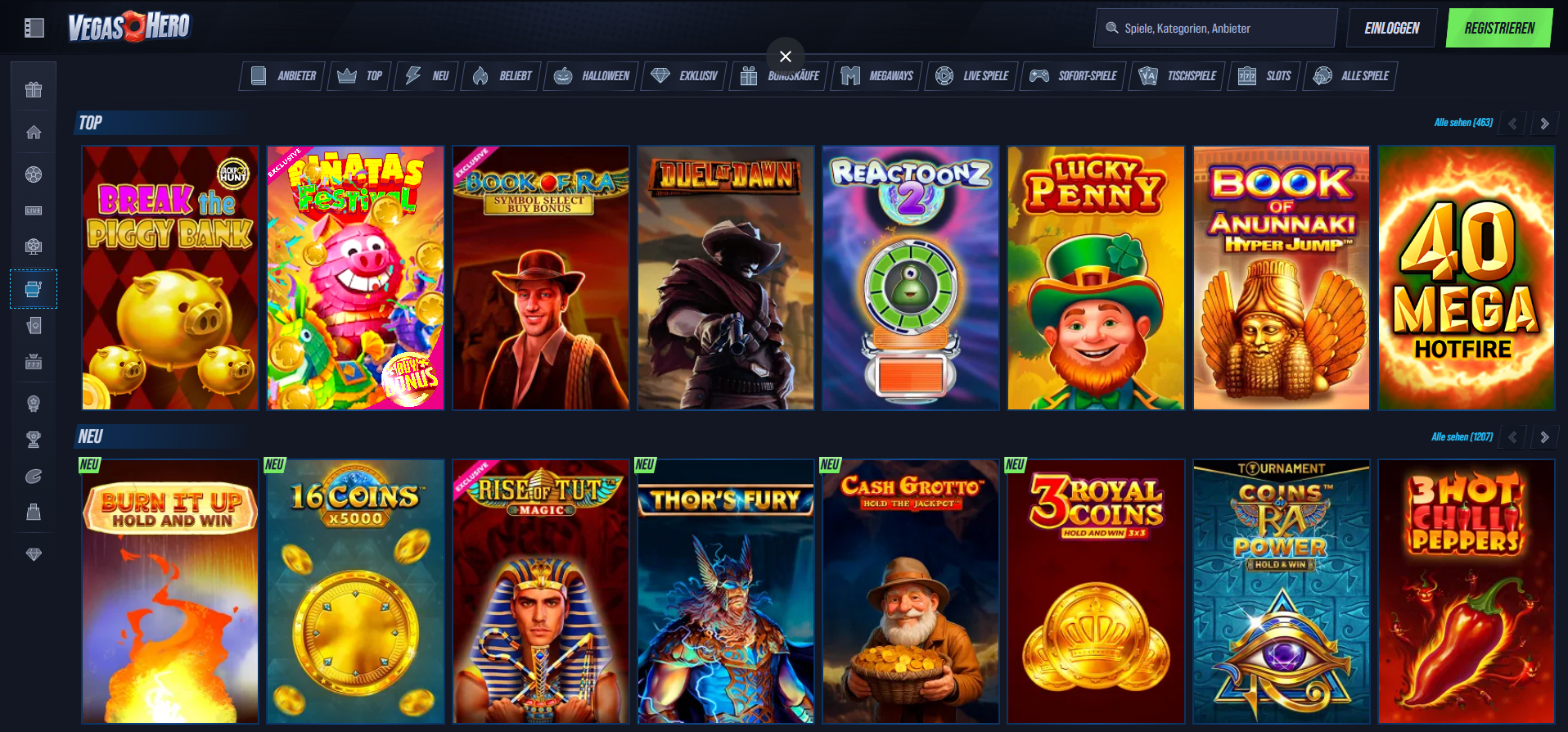
Task: Open the Halloween pumpkin category
Action: [591, 76]
